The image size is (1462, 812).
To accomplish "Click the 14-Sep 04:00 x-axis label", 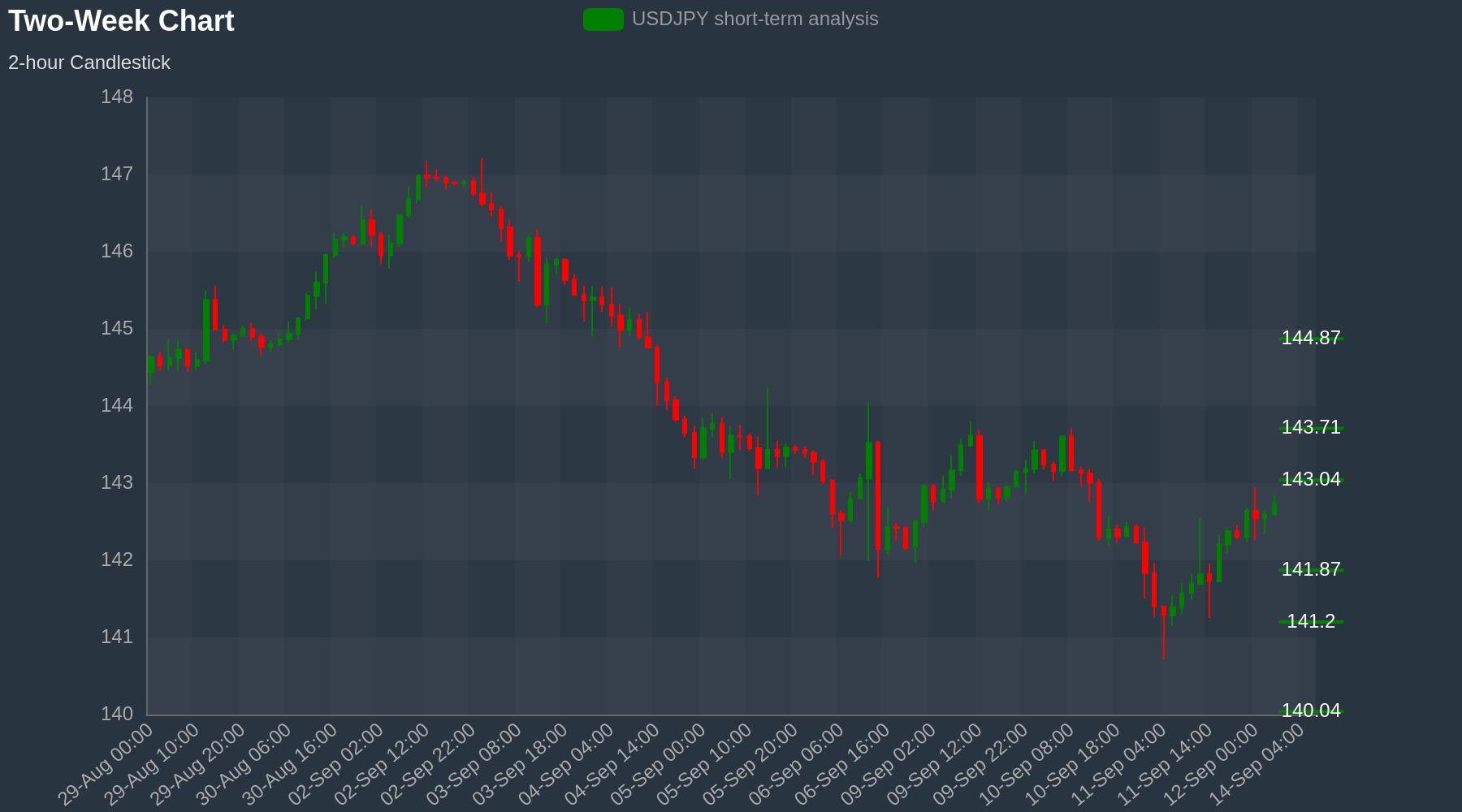I will [x=1257, y=764].
